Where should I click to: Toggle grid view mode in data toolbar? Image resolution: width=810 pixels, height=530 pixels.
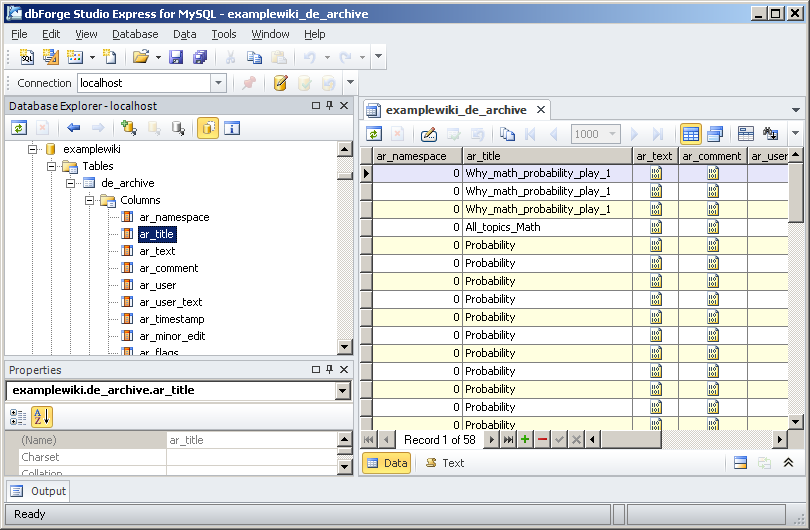tap(690, 134)
